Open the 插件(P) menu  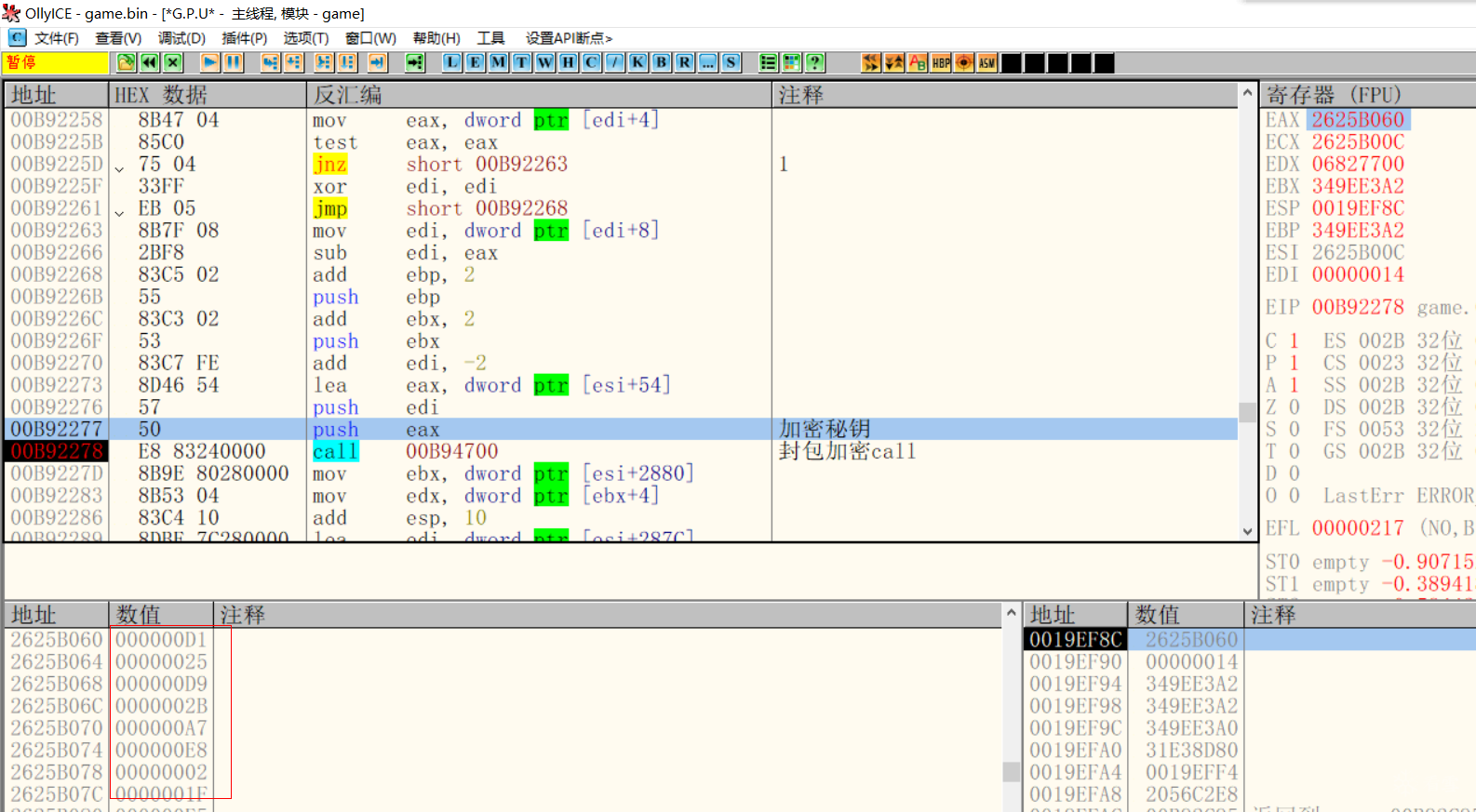245,38
